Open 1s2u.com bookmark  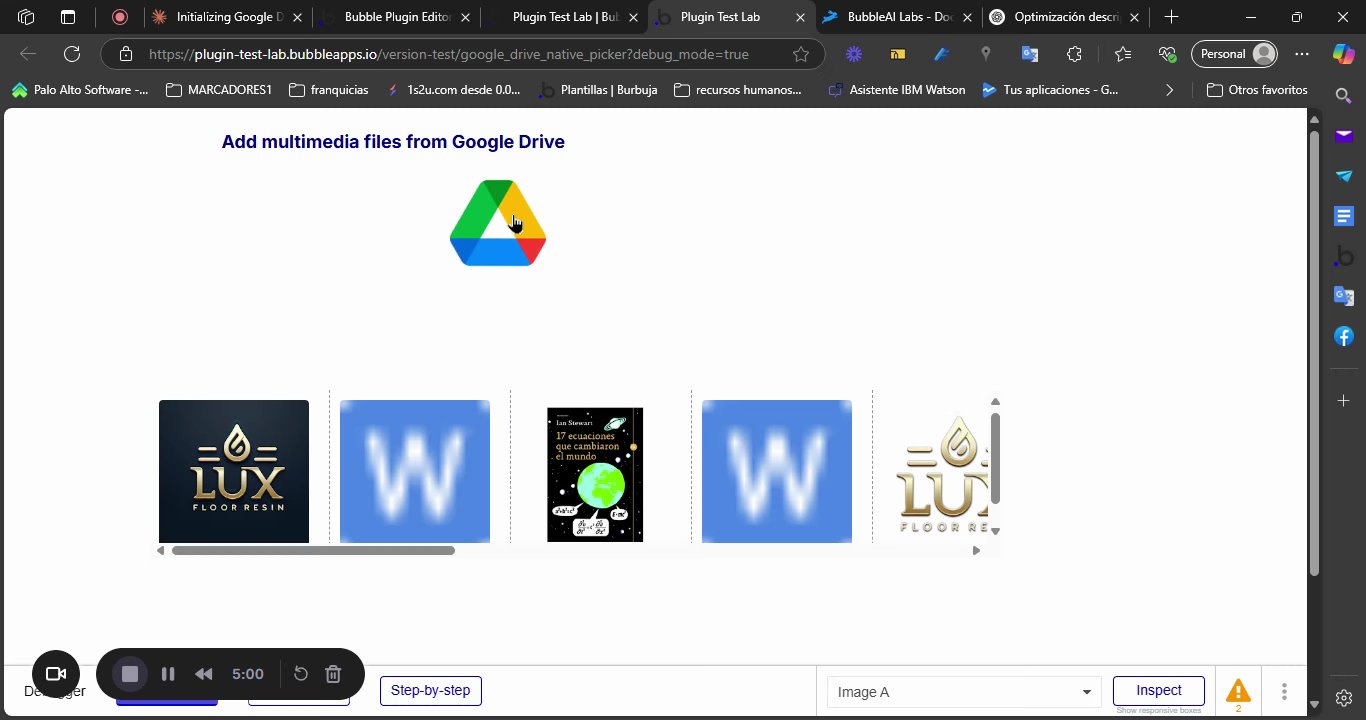click(454, 90)
